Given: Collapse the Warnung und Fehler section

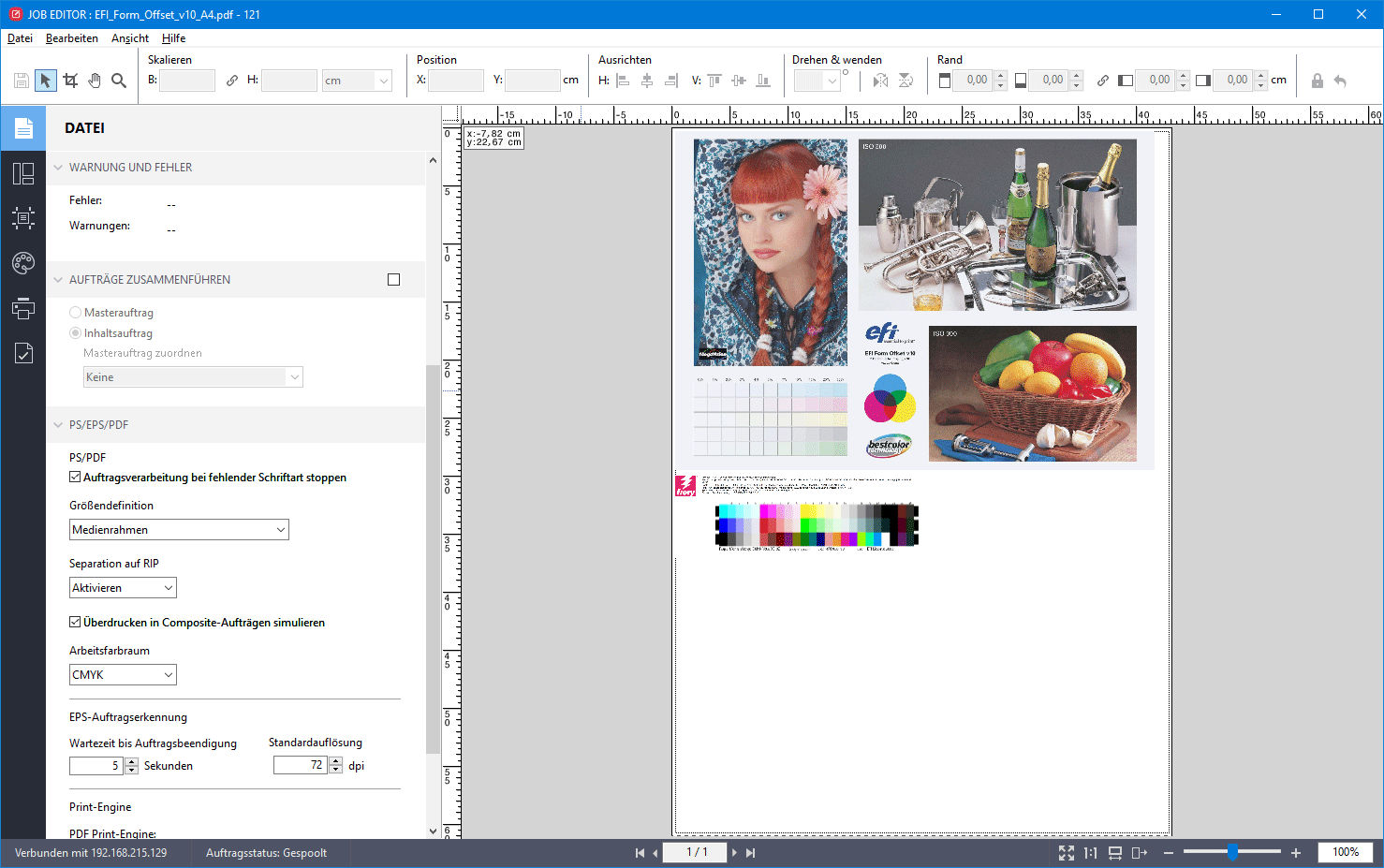Looking at the screenshot, I should pos(59,168).
